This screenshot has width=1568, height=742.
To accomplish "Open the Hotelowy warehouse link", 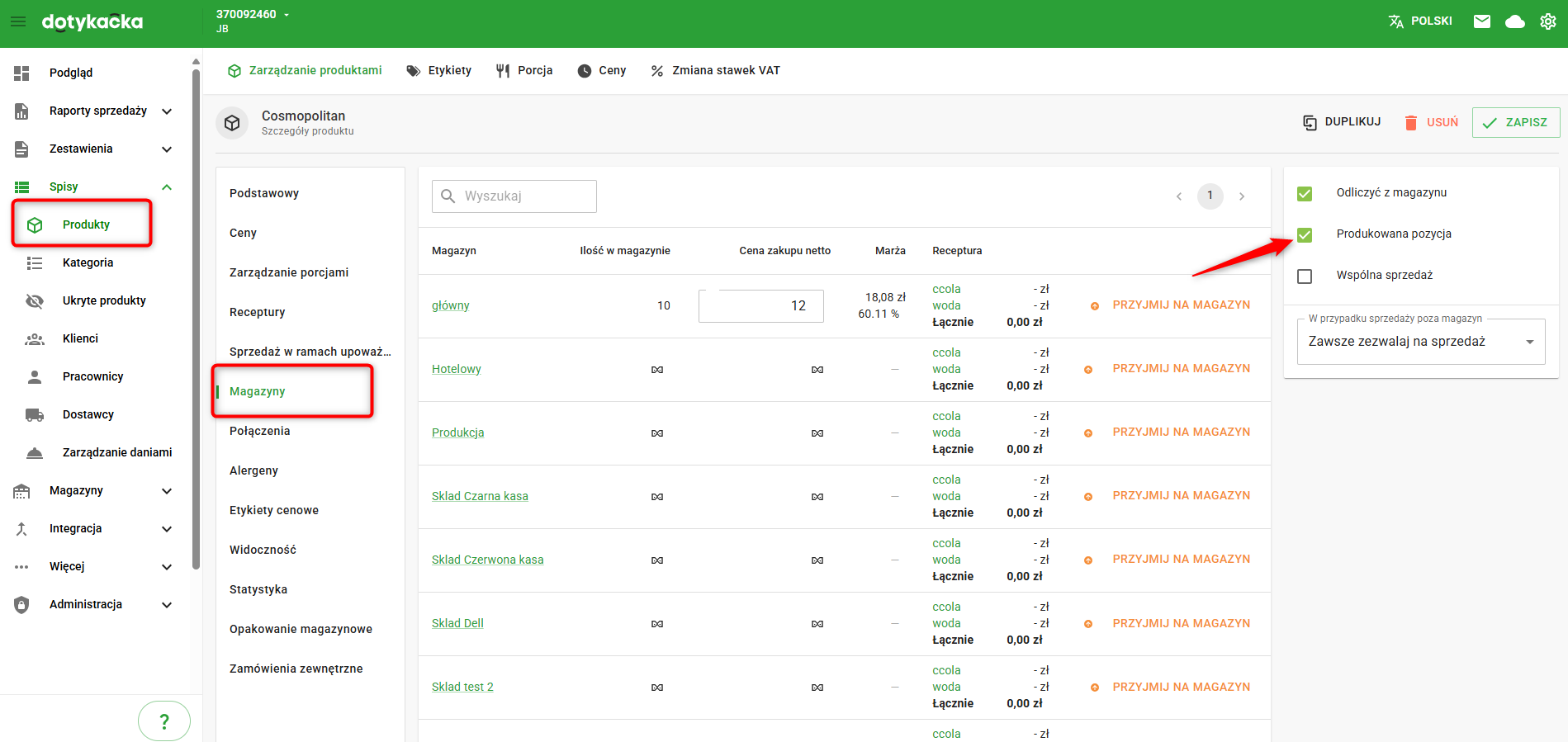I will (x=456, y=369).
